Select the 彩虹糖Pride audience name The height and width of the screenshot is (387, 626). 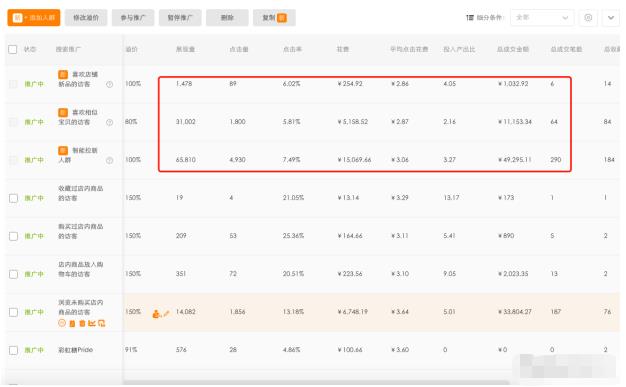pos(75,350)
